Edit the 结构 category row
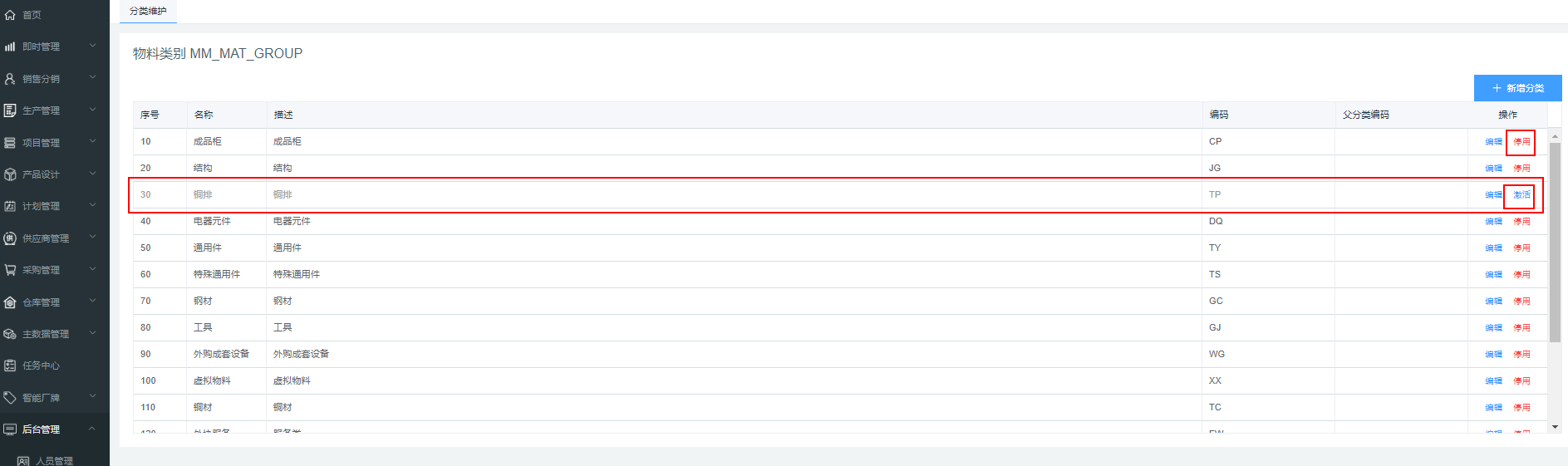The width and height of the screenshot is (1568, 466). pos(1493,169)
